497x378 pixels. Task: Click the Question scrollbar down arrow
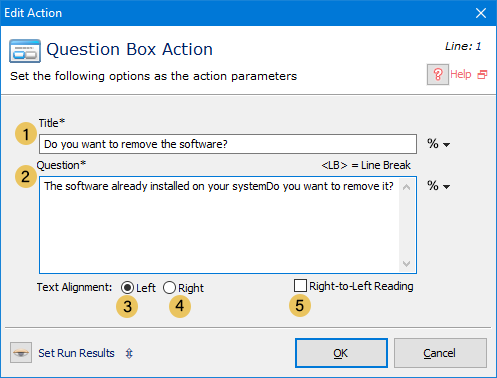point(406,264)
